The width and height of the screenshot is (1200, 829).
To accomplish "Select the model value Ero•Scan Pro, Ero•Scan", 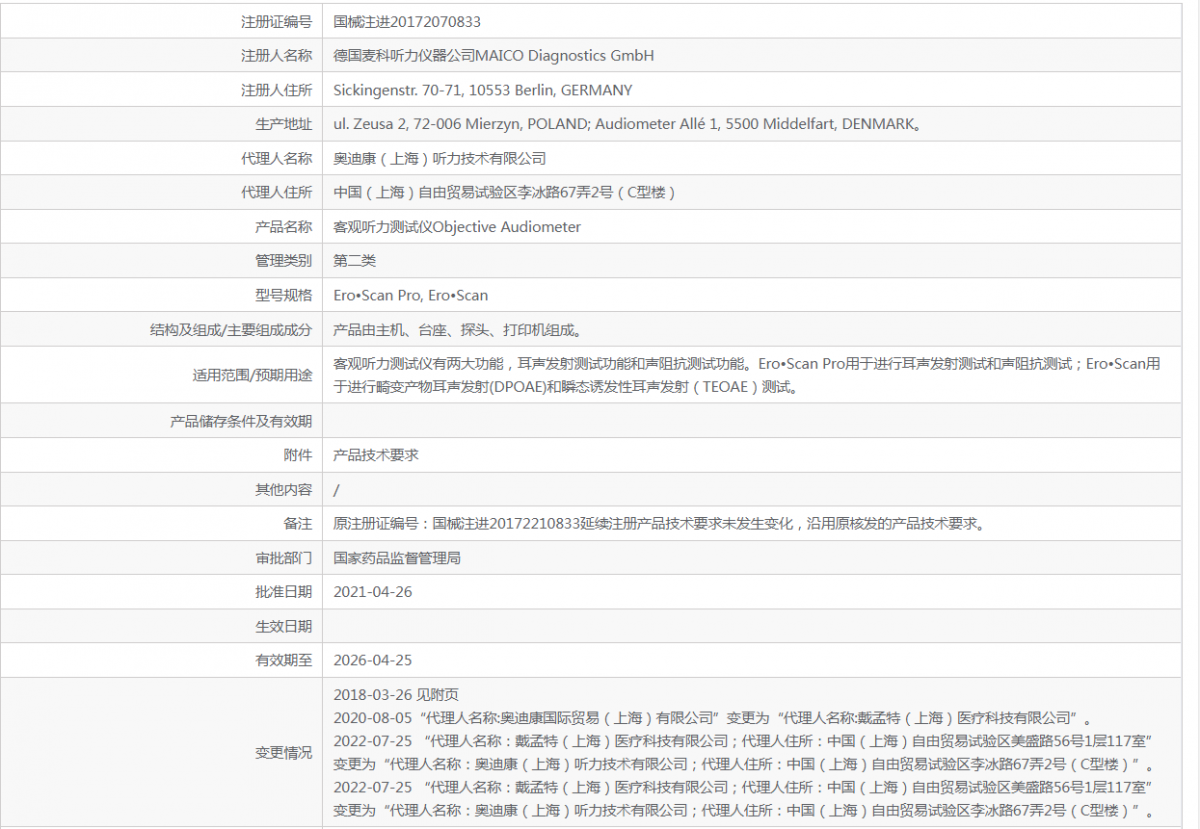I will pos(411,295).
